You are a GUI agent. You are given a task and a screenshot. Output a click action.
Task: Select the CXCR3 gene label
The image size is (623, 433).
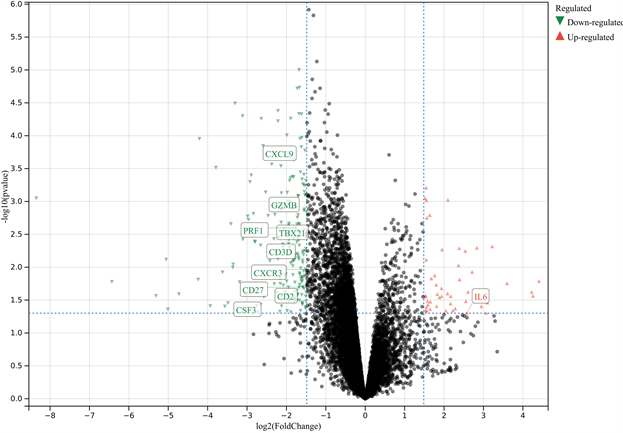[x=268, y=273]
